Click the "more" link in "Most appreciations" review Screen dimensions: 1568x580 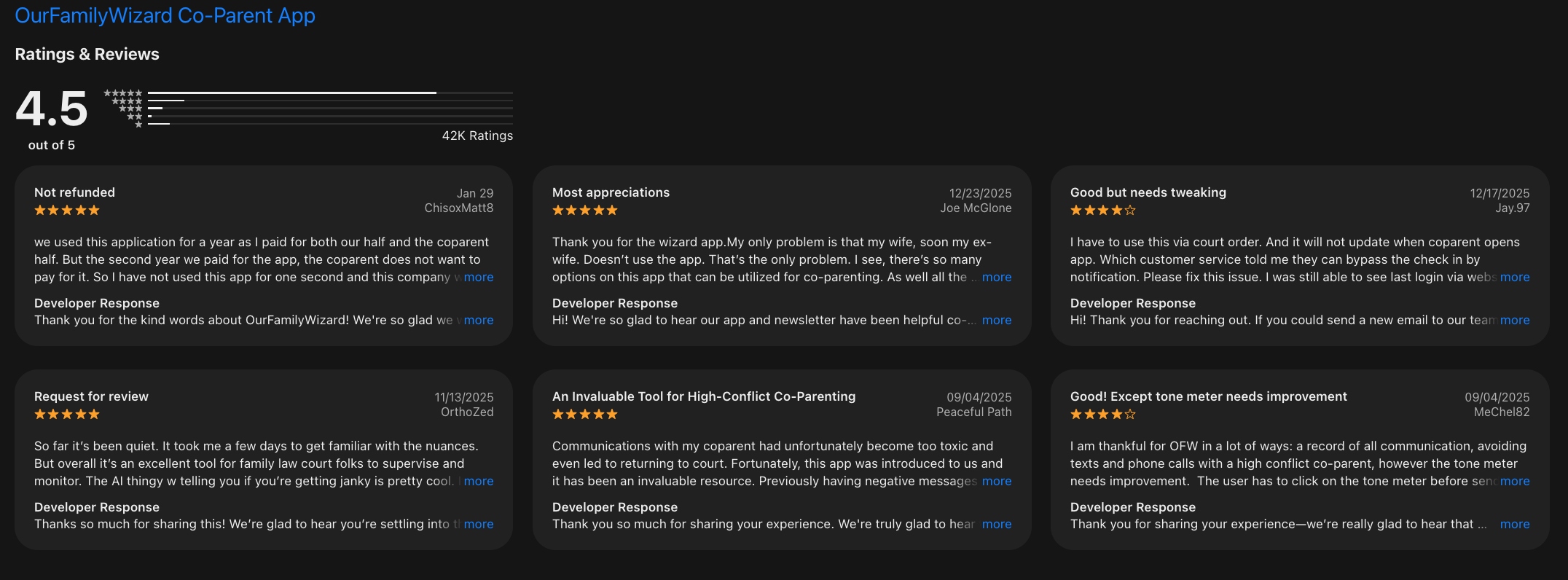click(997, 277)
